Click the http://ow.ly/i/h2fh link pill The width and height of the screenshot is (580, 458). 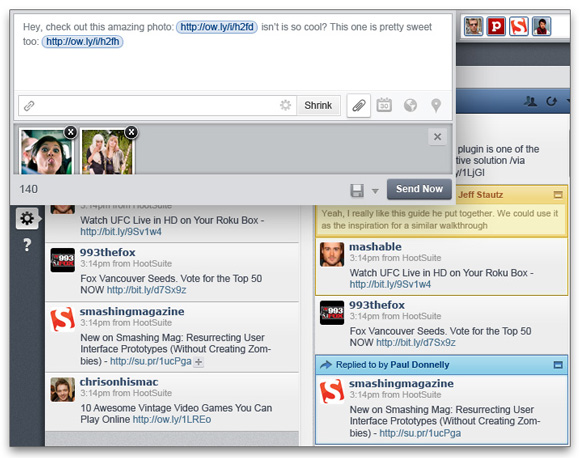tap(82, 41)
